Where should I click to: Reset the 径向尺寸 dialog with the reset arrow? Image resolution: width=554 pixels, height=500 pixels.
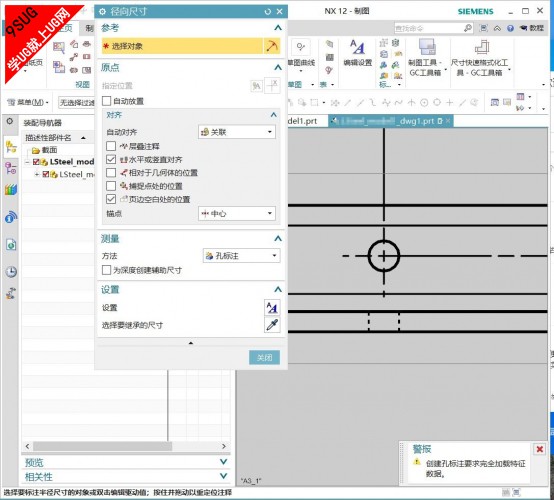268,12
